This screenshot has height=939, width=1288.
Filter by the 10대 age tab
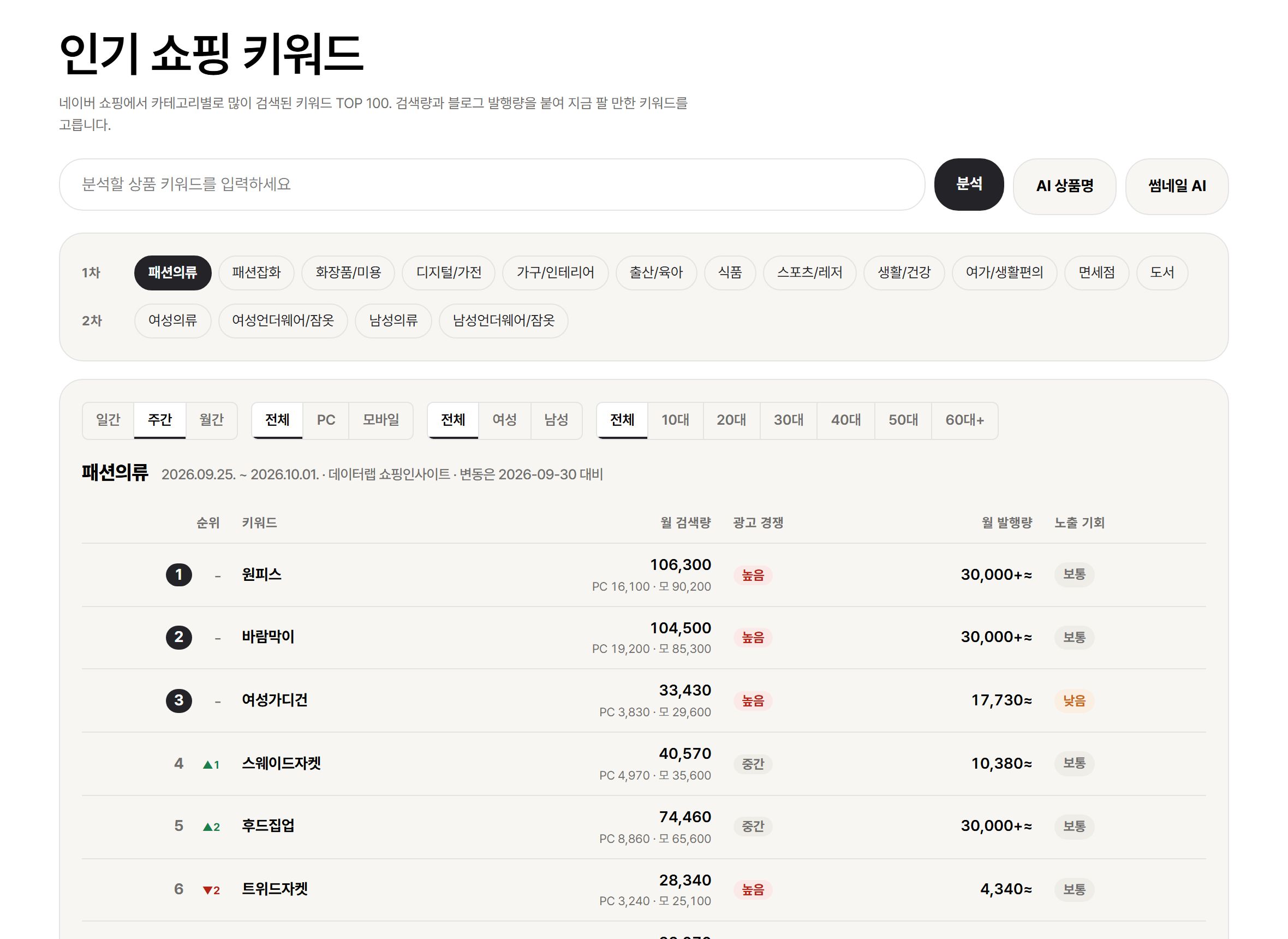[675, 420]
